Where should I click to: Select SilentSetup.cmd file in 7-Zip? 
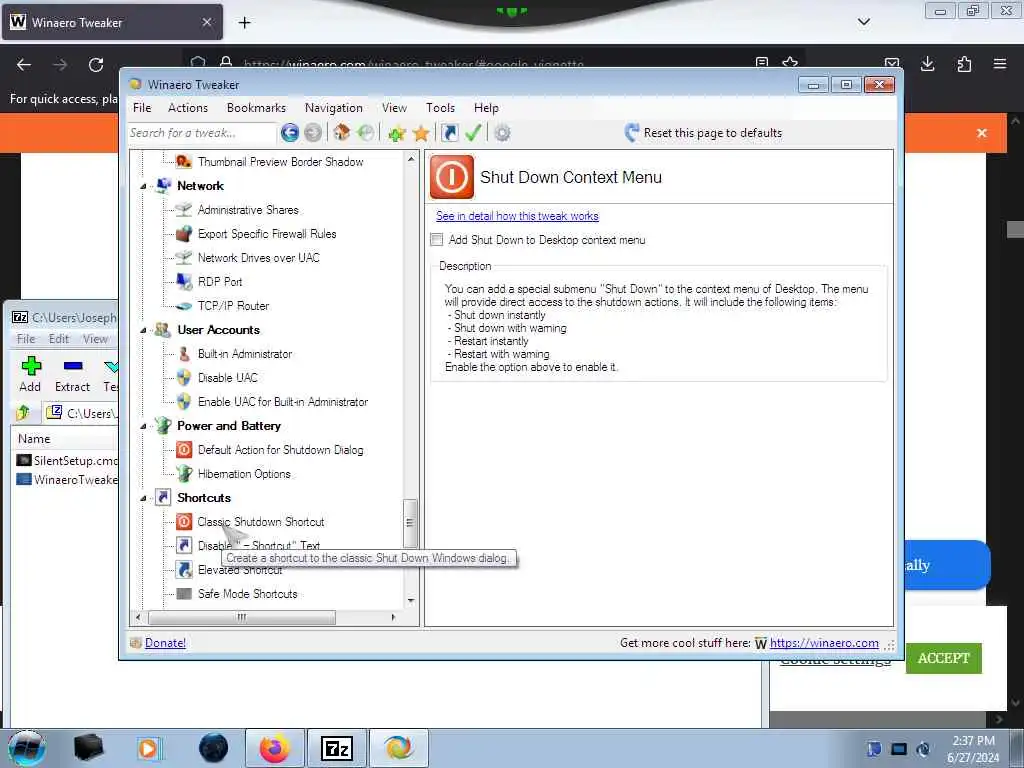point(68,460)
